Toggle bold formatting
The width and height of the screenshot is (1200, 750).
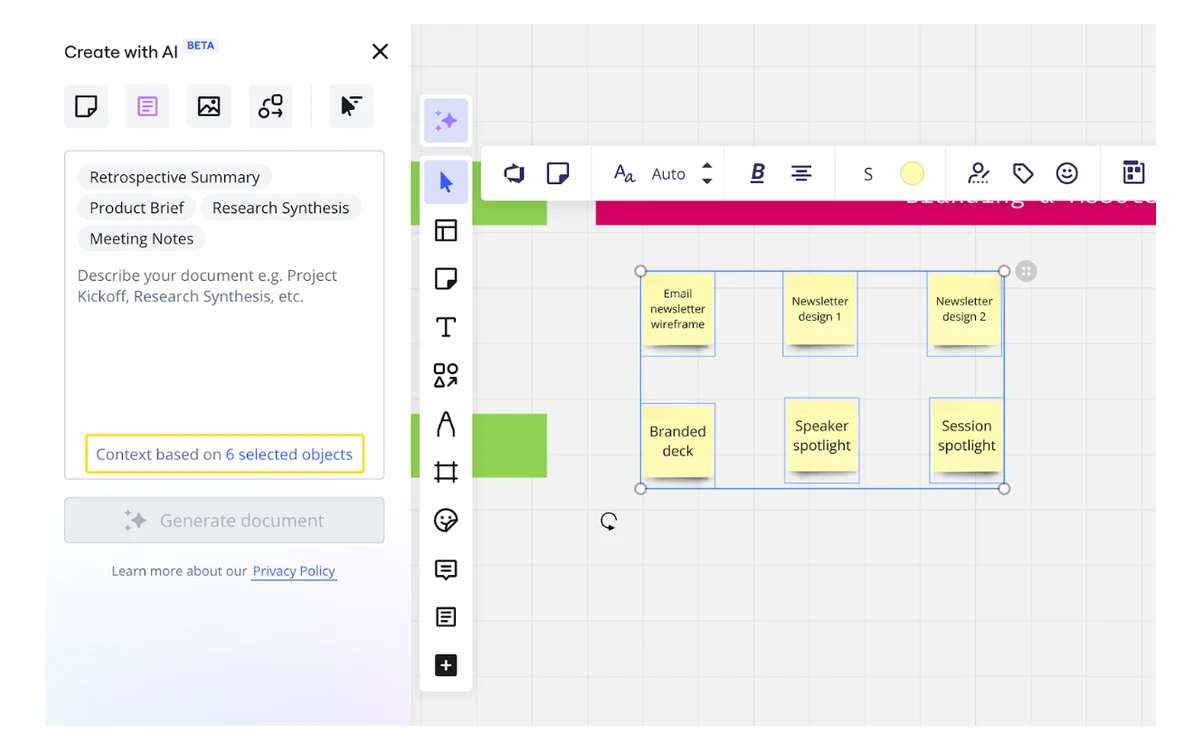[x=757, y=173]
